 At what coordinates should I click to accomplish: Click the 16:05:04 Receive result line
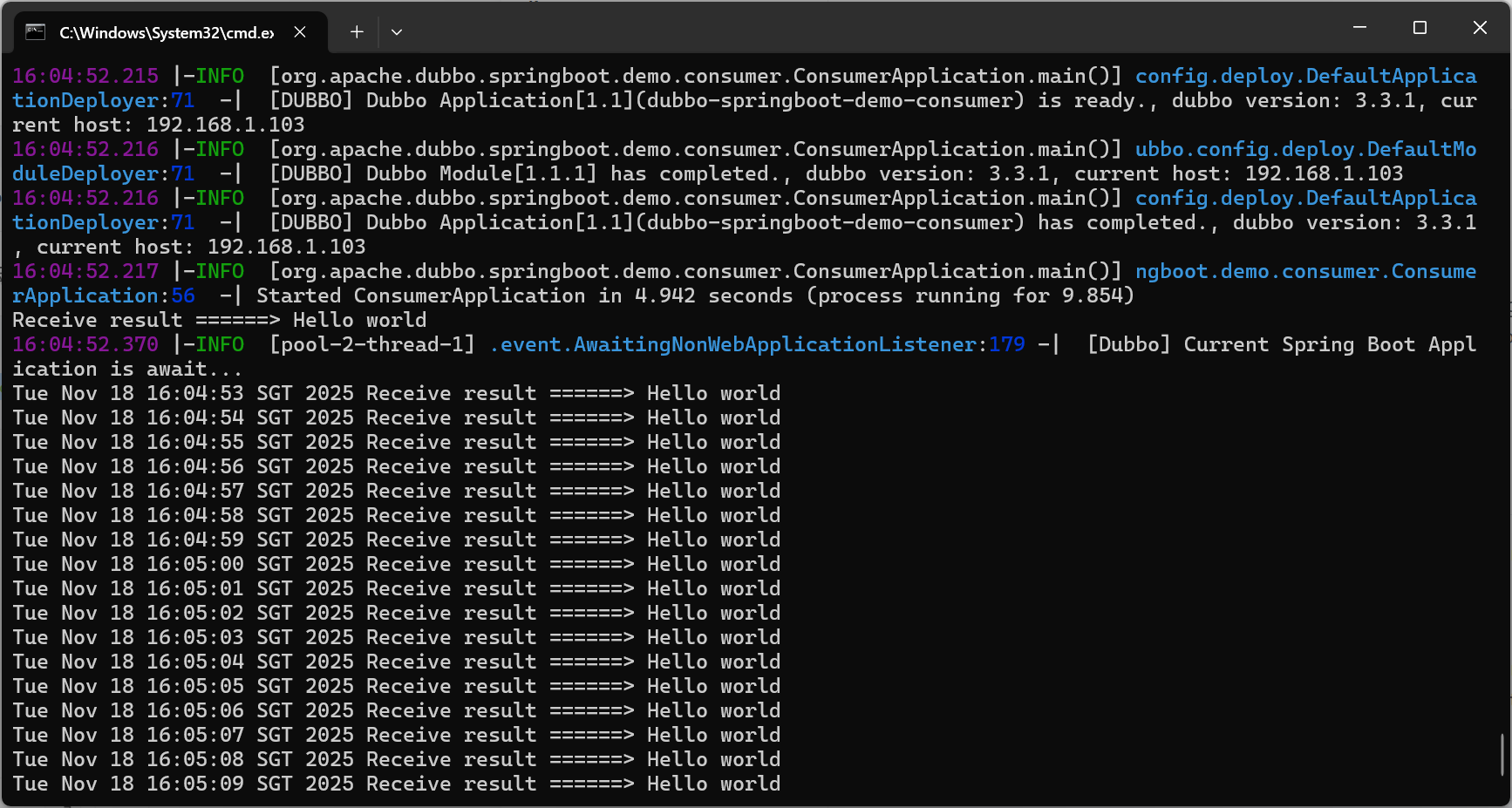(x=397, y=662)
